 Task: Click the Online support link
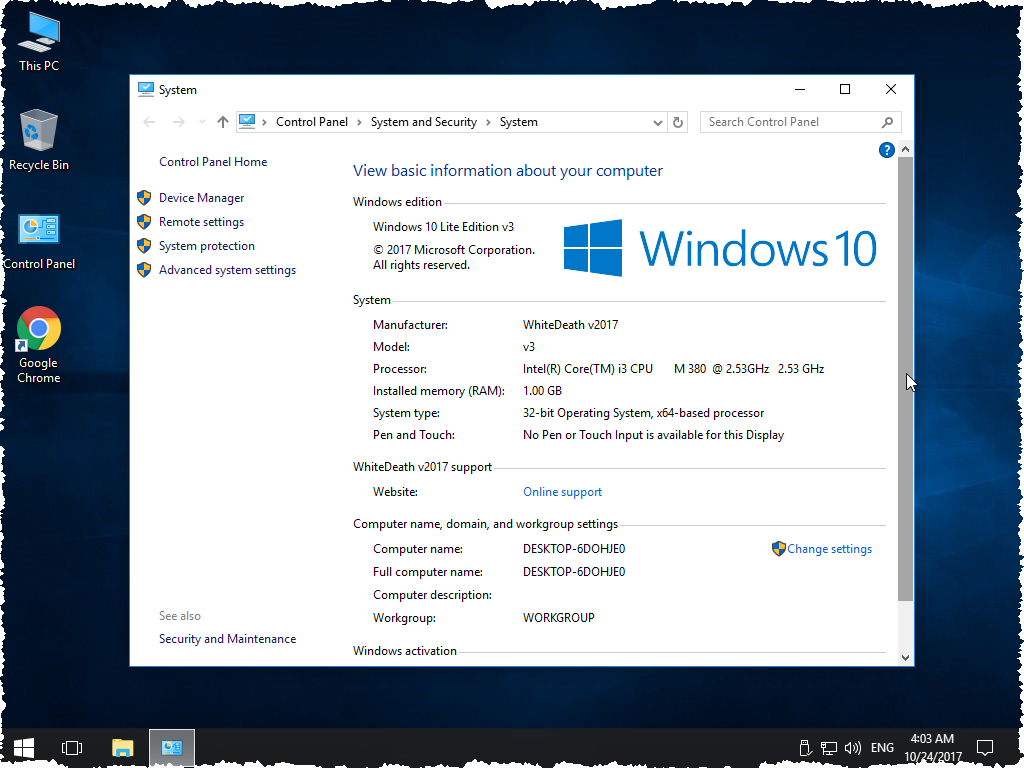tap(562, 491)
